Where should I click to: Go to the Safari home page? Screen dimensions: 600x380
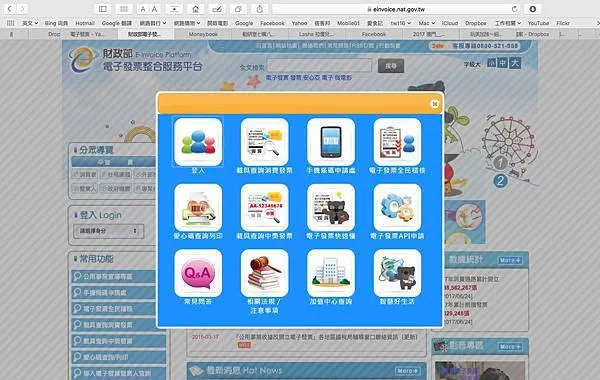pyautogui.click(x=196, y=9)
